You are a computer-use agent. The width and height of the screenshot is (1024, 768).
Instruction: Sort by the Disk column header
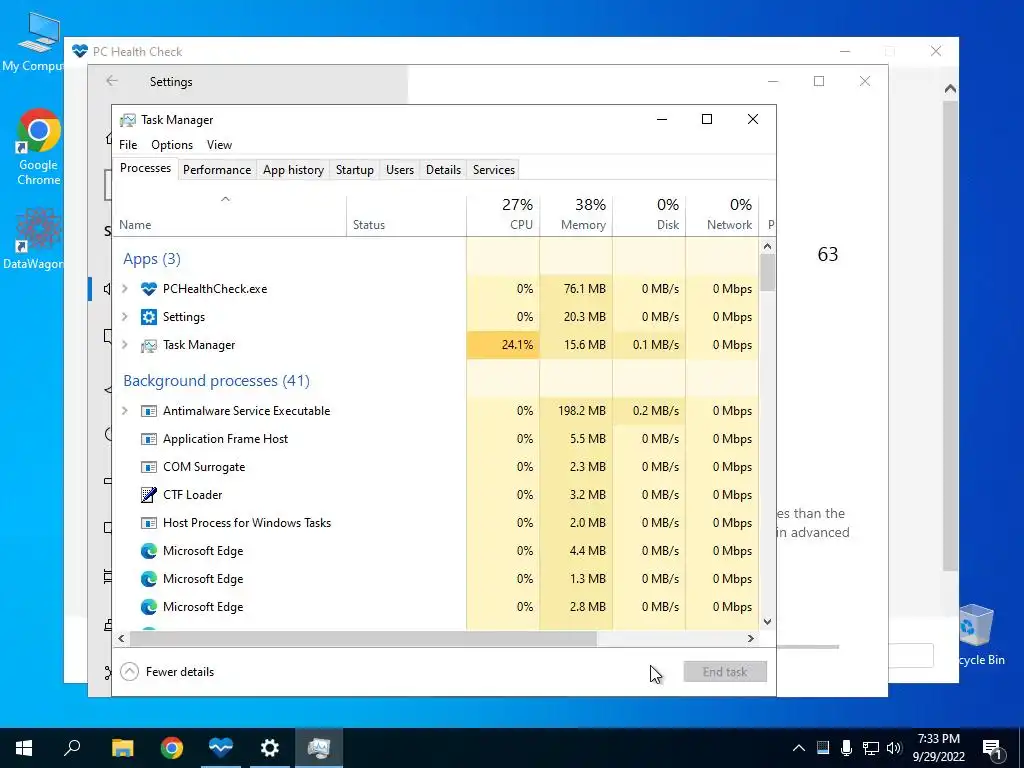[x=649, y=216]
